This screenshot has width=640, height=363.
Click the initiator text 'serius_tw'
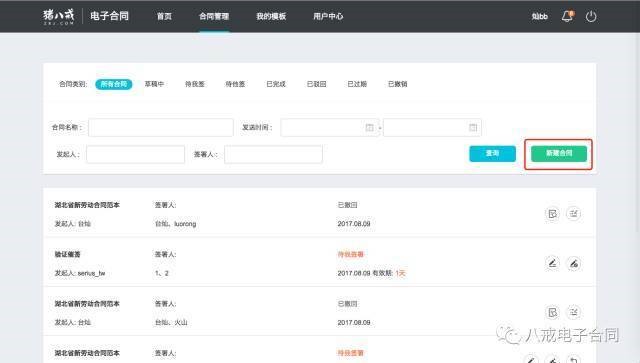(x=91, y=273)
